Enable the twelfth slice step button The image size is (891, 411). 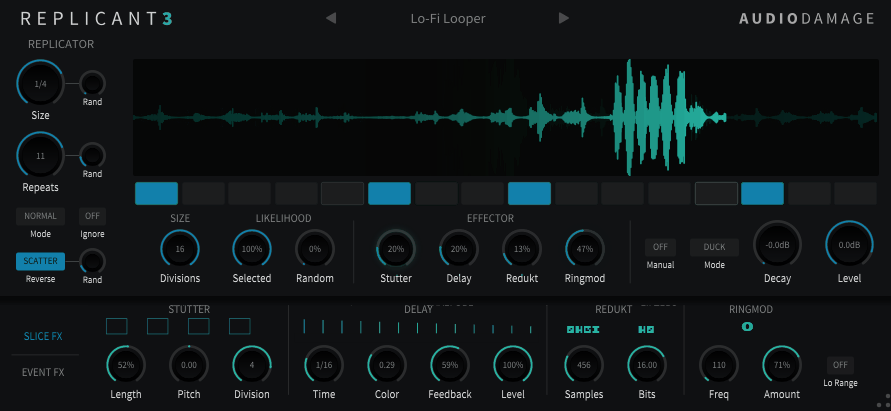(x=669, y=193)
